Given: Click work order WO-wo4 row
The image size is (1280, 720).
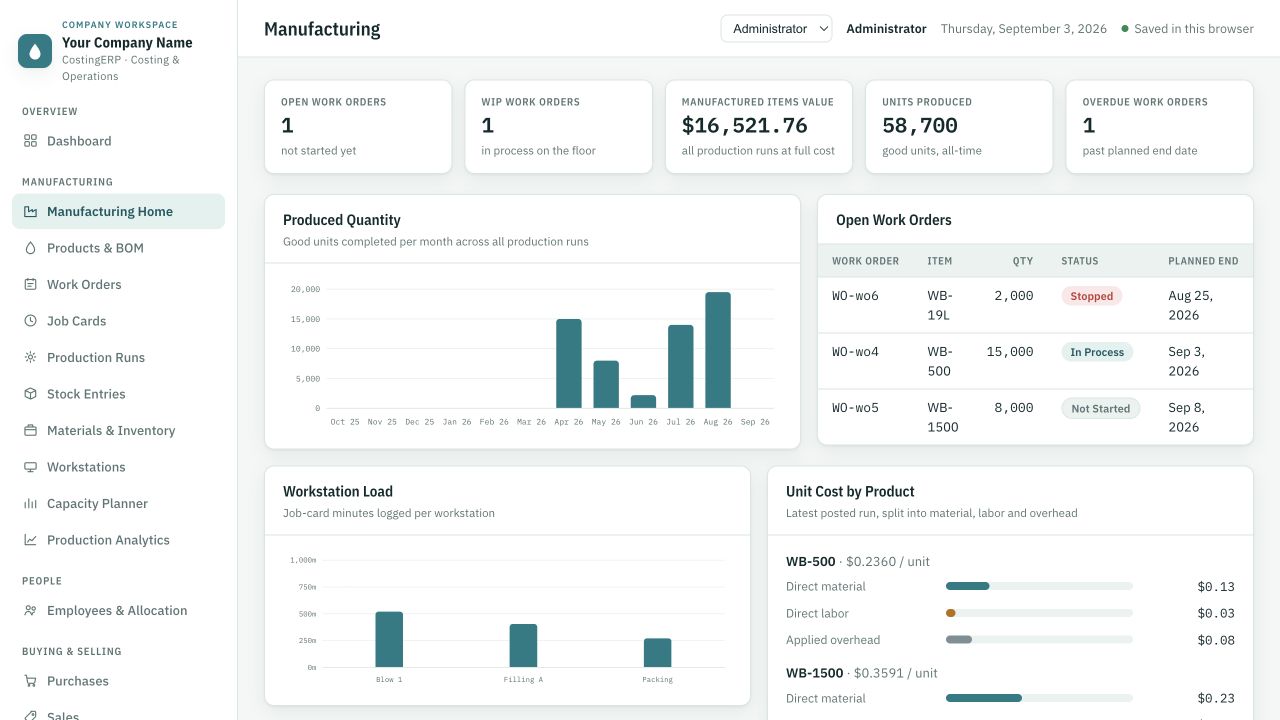Looking at the screenshot, I should tap(1035, 361).
